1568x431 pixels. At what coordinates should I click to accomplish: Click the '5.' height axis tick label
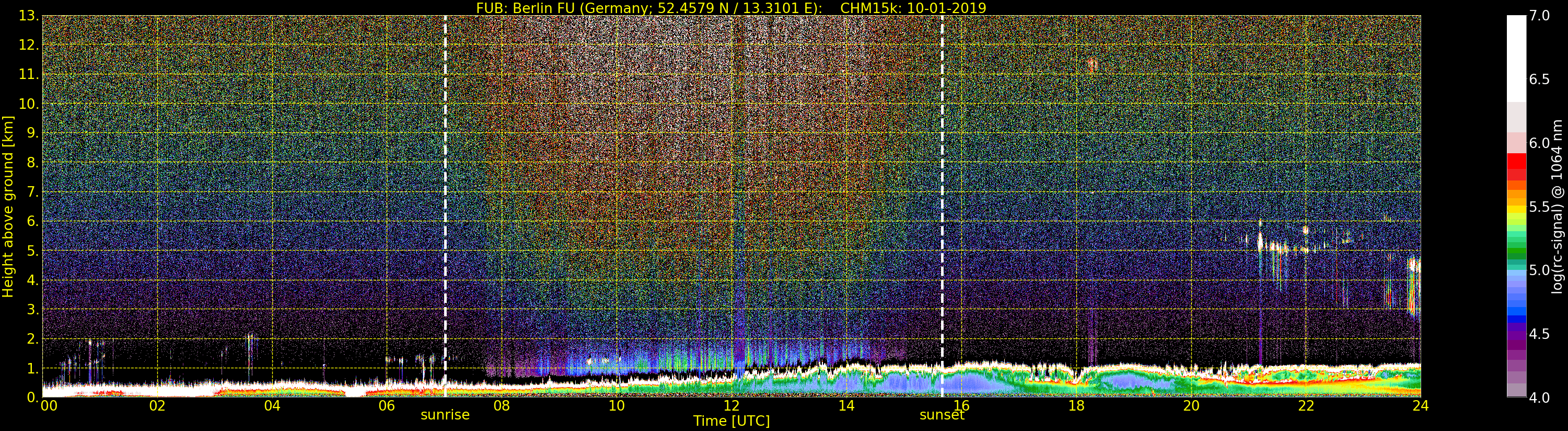pyautogui.click(x=33, y=251)
